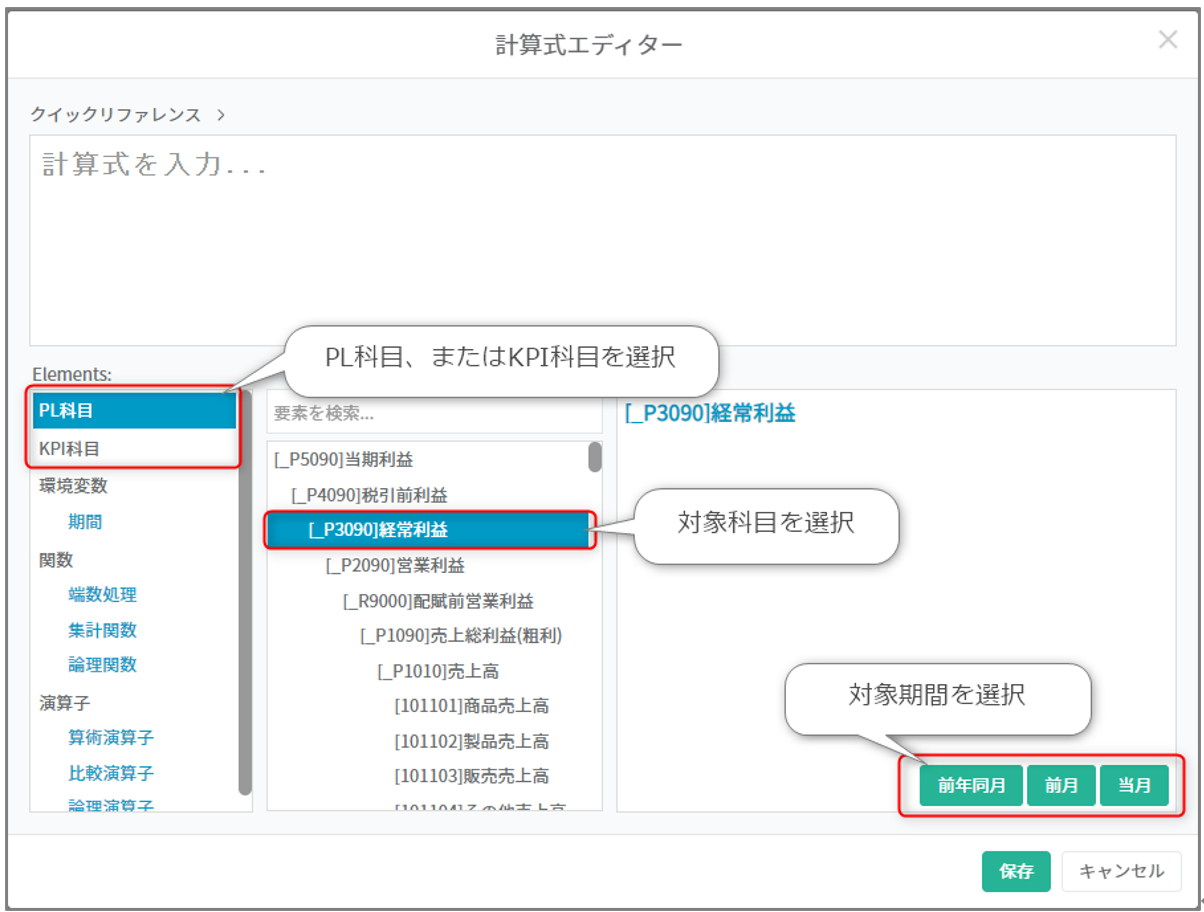Select [_P1010]売上高 tree item
The width and height of the screenshot is (1204, 912).
438,671
